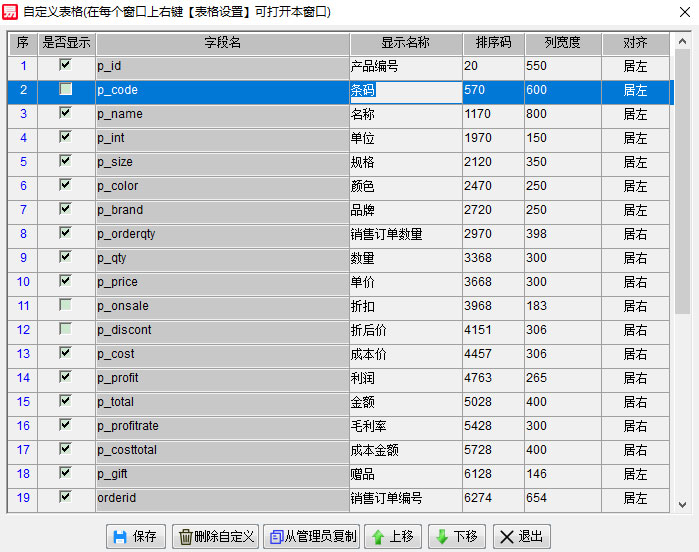Click column width cell of p_name row
The height and width of the screenshot is (552, 699).
click(x=563, y=114)
